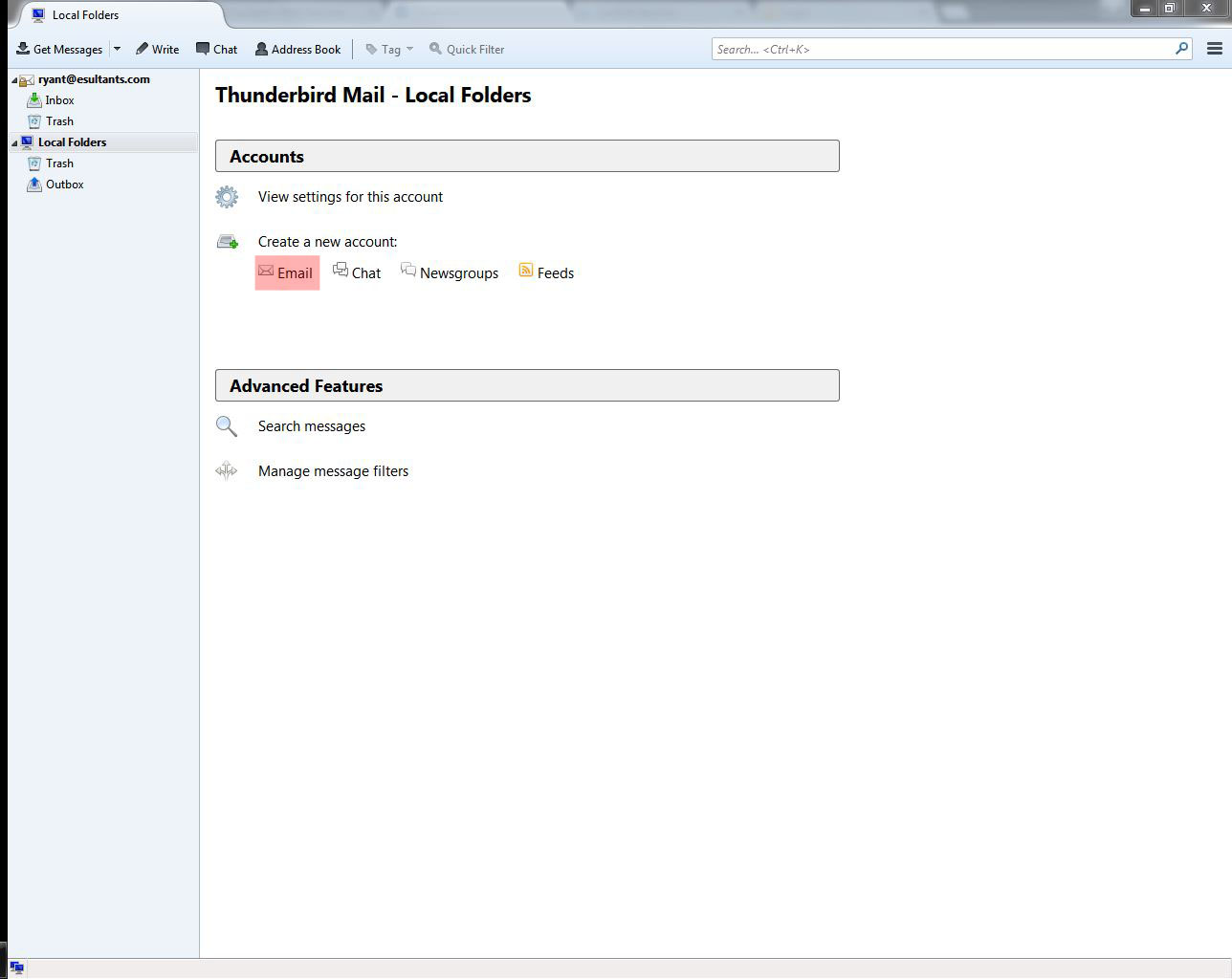Select the ryant@esultants.com account
Viewport: 1232px width, 979px height.
click(94, 79)
